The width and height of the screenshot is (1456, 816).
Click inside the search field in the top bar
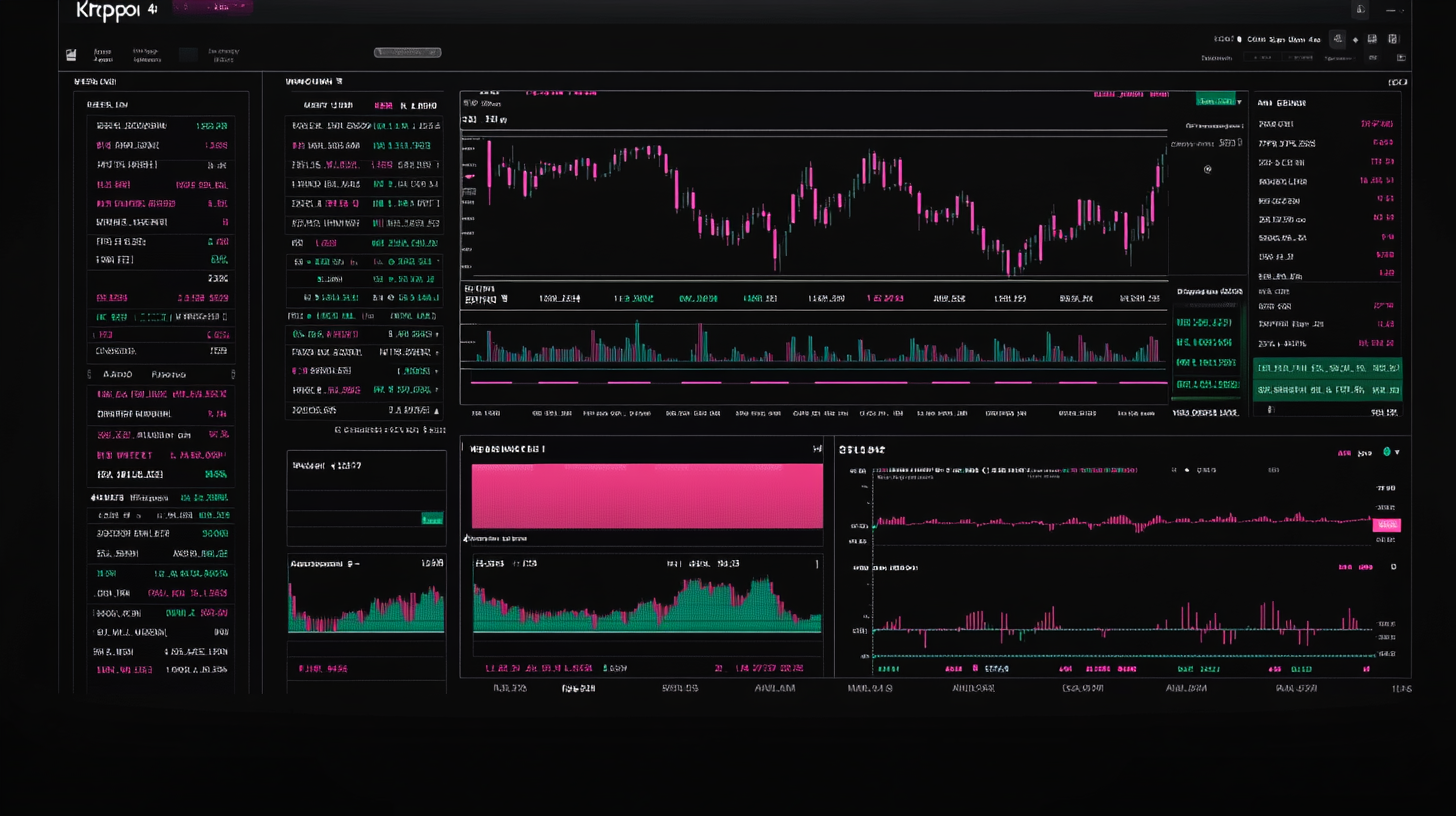[x=407, y=52]
